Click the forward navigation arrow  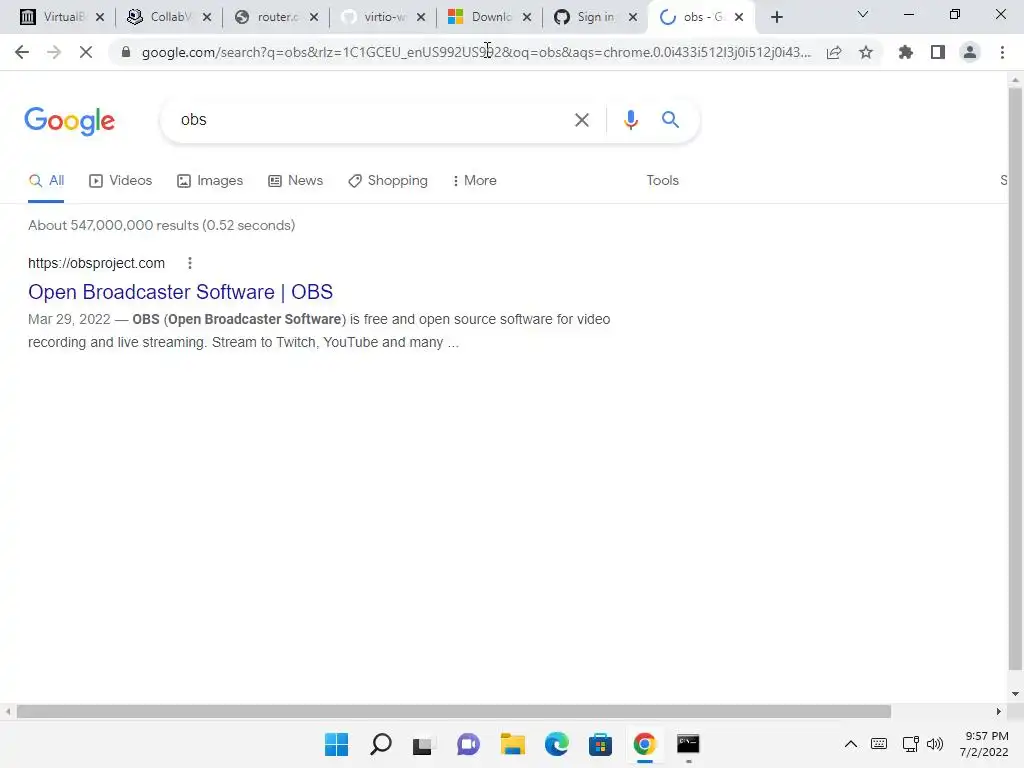(x=54, y=52)
